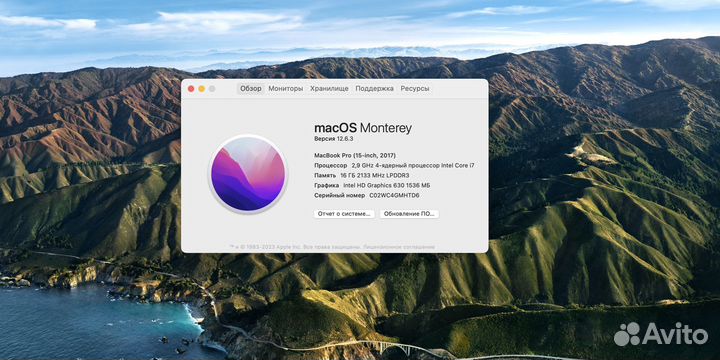Click the Версия 12.6.3 text
The image size is (720, 360).
(x=334, y=138)
